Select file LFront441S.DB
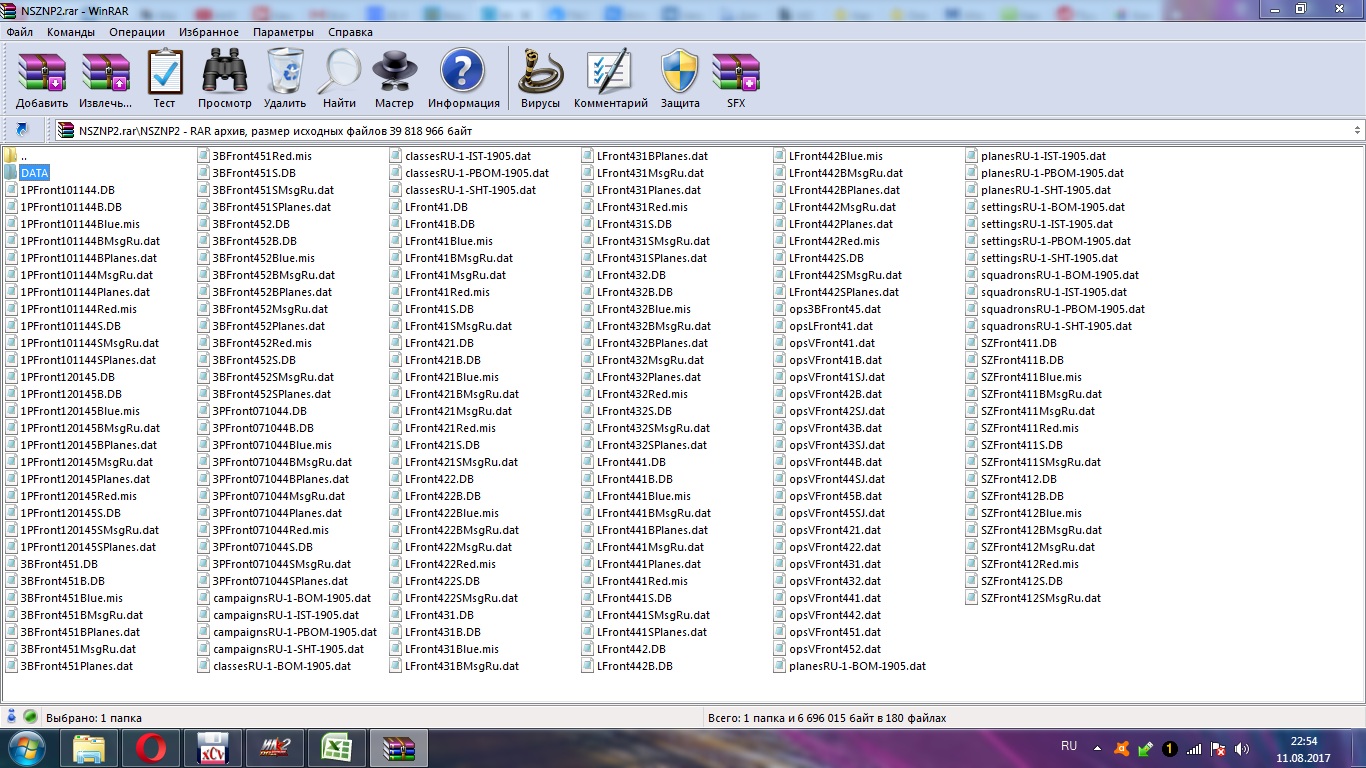The width and height of the screenshot is (1366, 768). (x=627, y=598)
